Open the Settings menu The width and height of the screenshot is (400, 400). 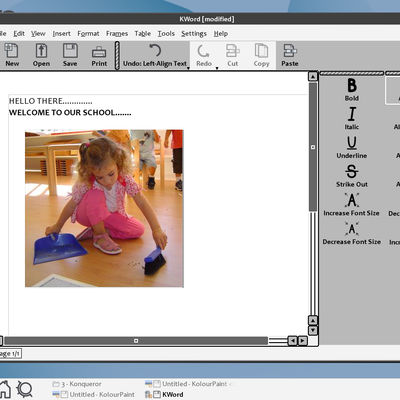[x=194, y=34]
